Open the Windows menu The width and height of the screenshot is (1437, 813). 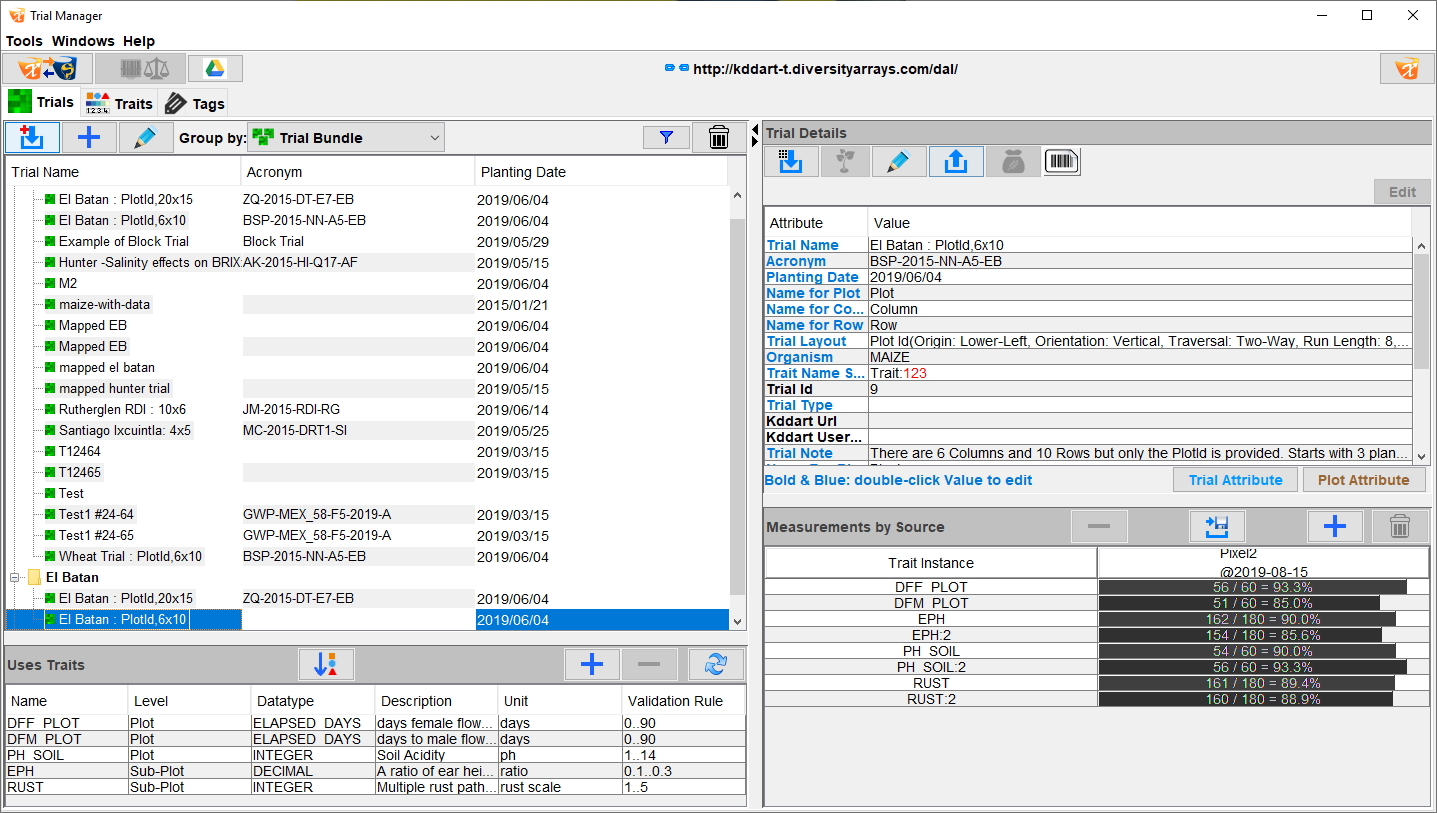(83, 41)
